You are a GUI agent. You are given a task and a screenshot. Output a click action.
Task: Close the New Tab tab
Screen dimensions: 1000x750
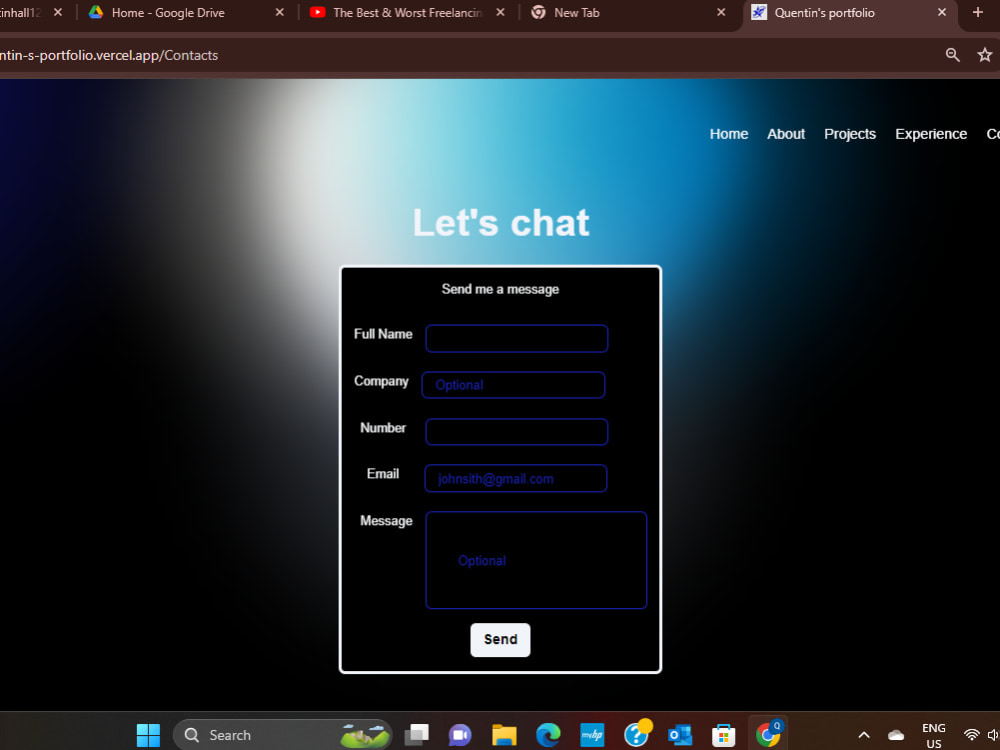coord(721,12)
